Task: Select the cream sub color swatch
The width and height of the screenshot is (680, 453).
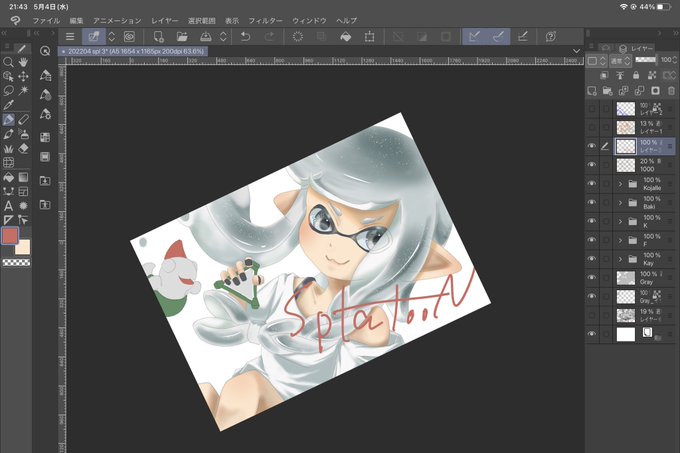Action: coord(23,247)
